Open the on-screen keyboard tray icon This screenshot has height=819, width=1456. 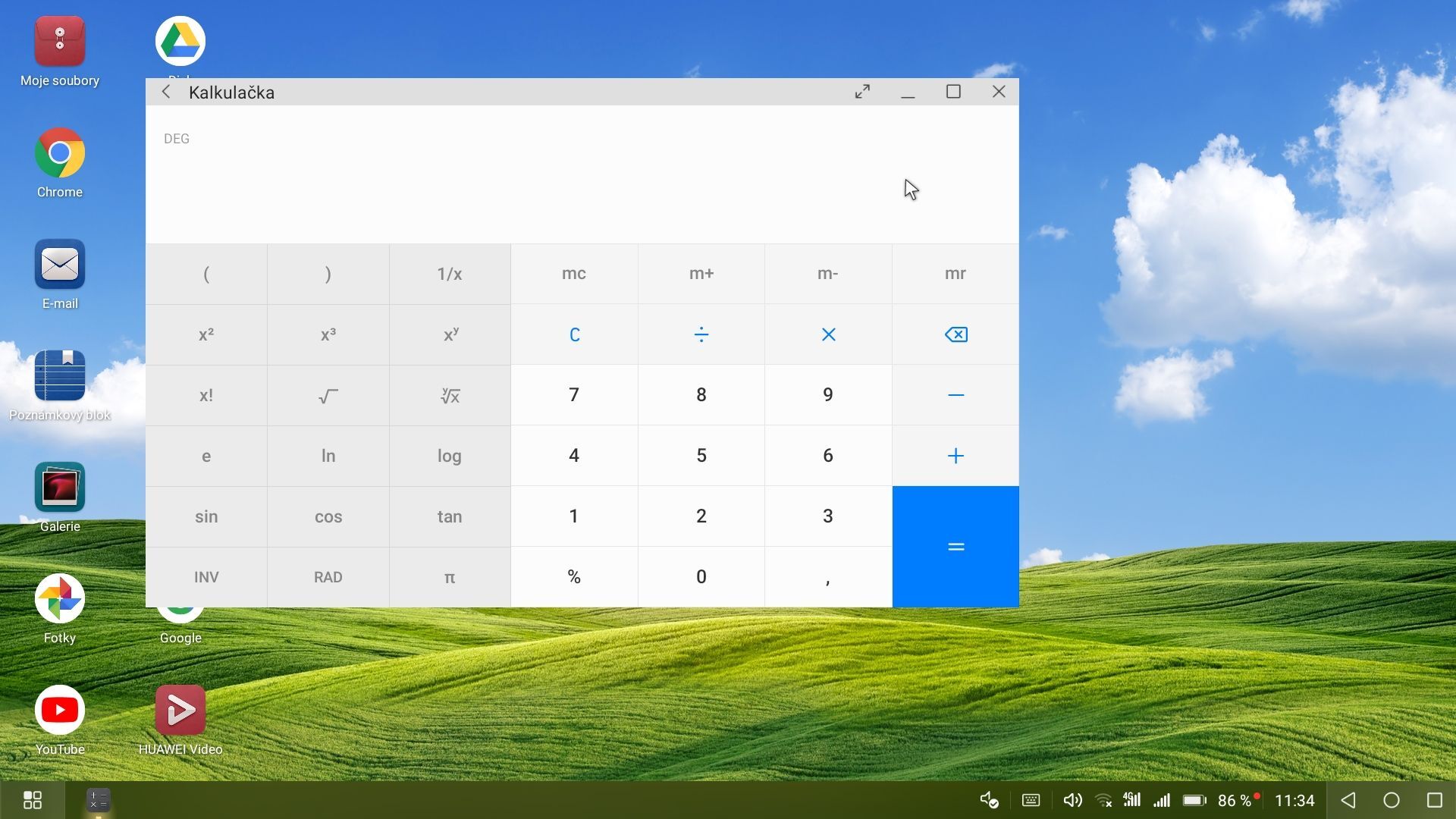pos(1031,800)
